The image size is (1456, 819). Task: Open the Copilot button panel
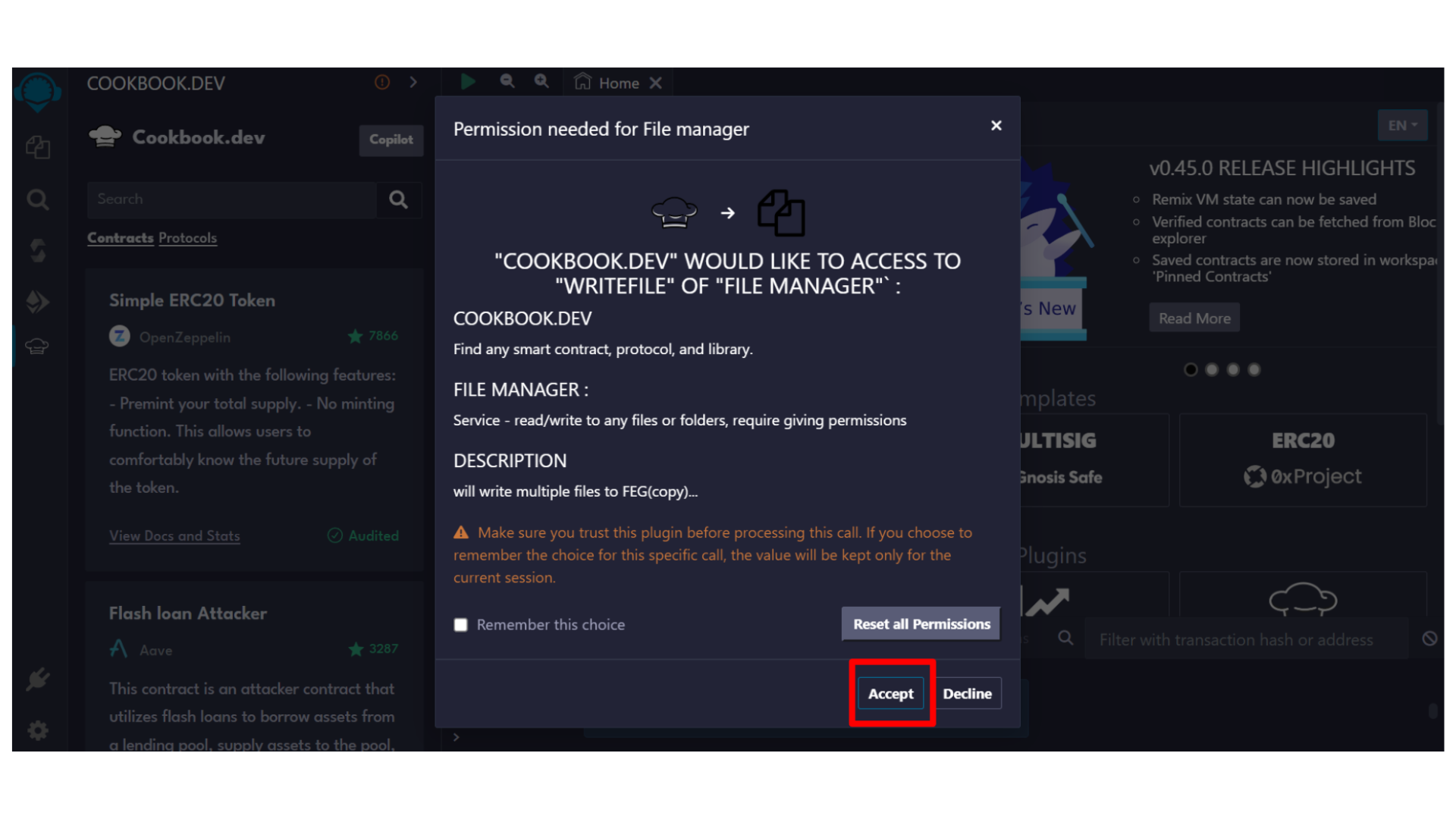tap(391, 139)
